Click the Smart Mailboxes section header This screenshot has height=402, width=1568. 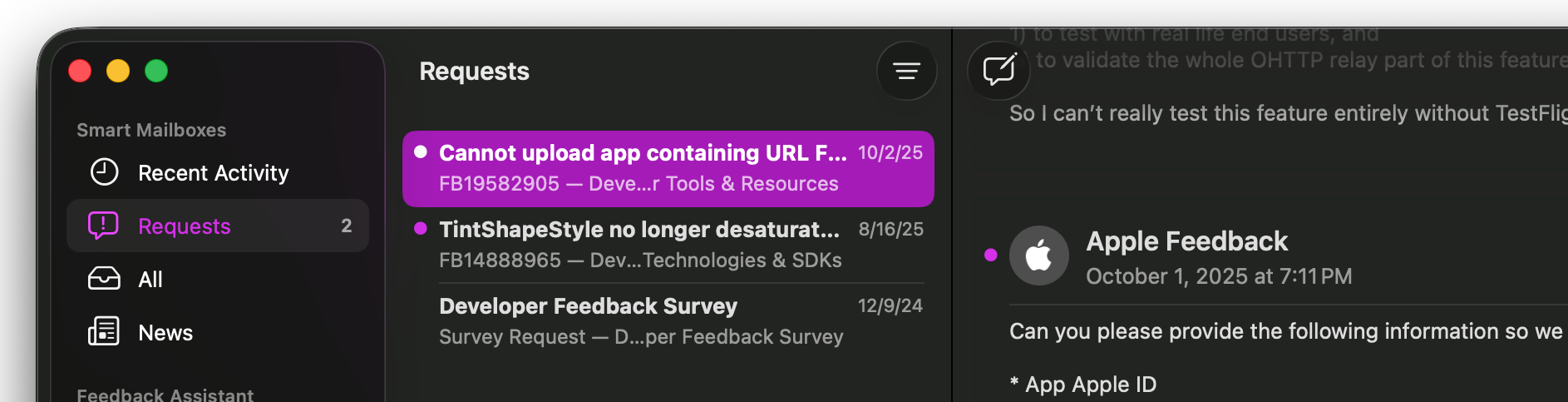[x=151, y=130]
